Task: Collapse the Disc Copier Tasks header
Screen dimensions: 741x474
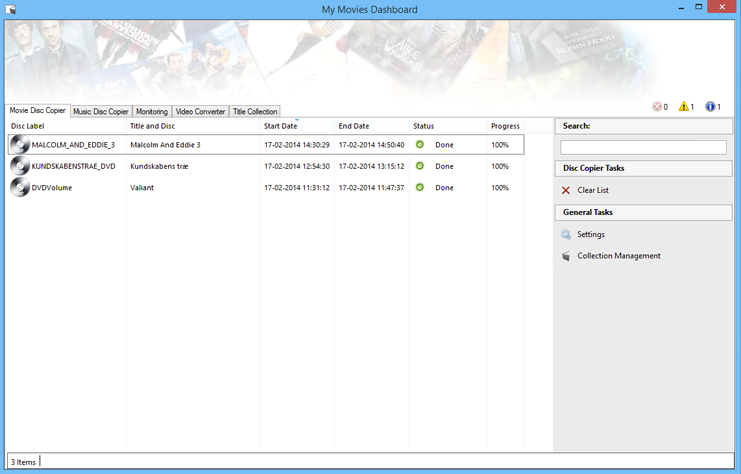Action: pos(643,168)
